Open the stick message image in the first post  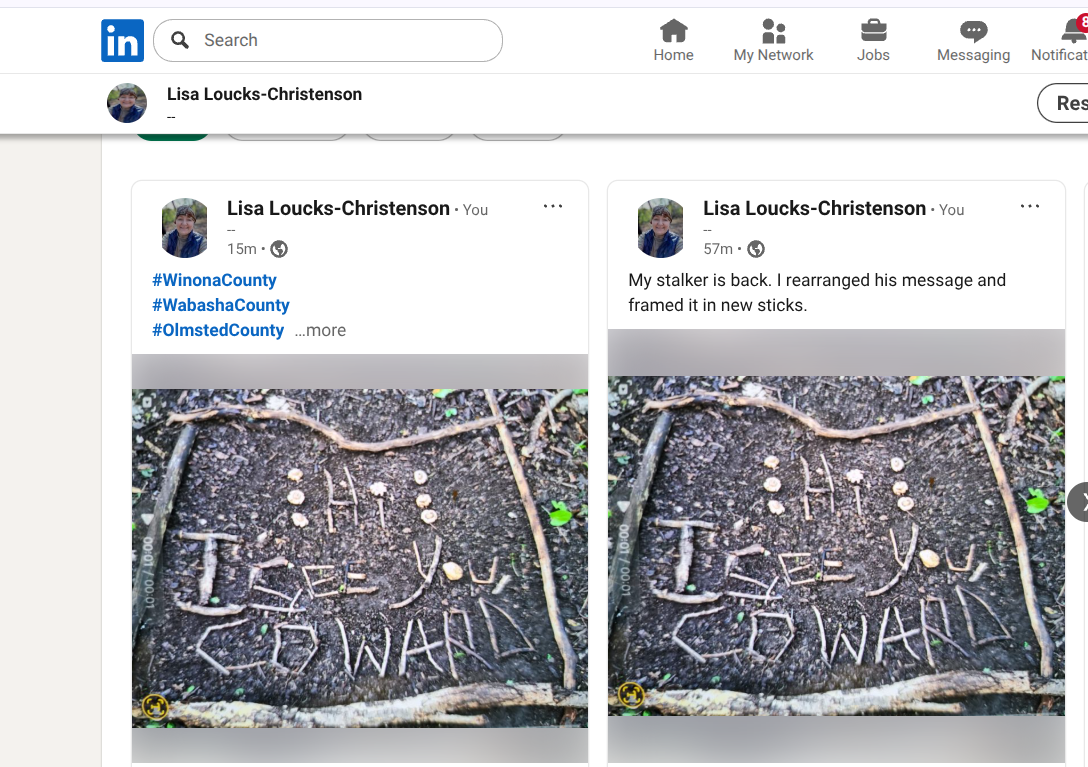click(360, 558)
